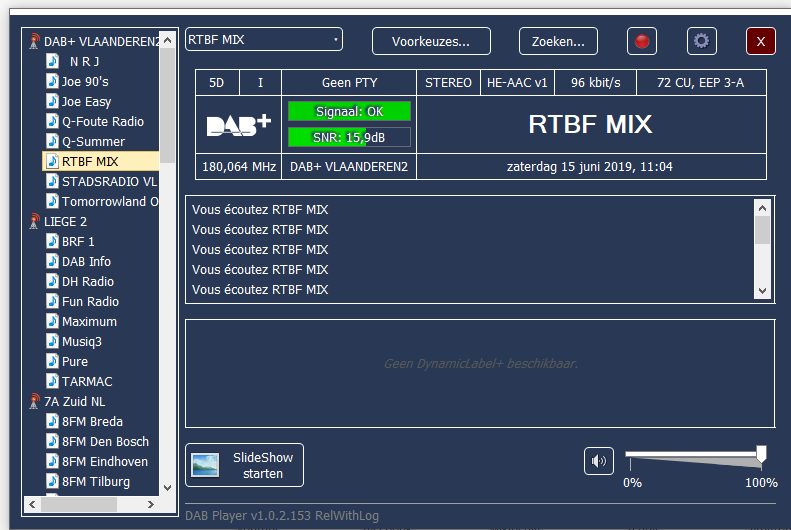Image resolution: width=791 pixels, height=530 pixels.
Task: Click the Geen DynamicLabel+ beschikbaar message
Action: [x=481, y=364]
